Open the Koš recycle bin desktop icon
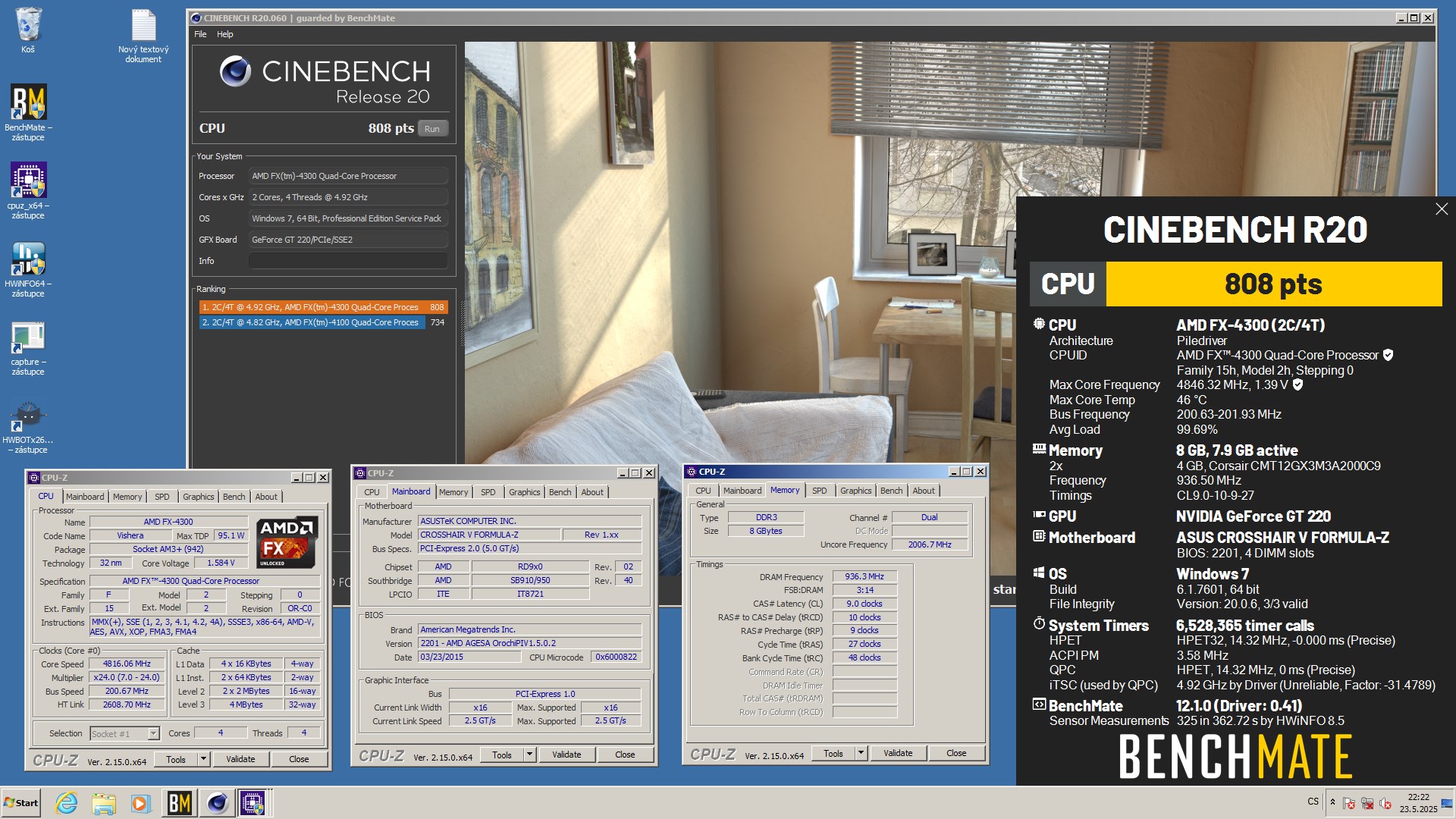Image resolution: width=1456 pixels, height=819 pixels. [x=28, y=30]
